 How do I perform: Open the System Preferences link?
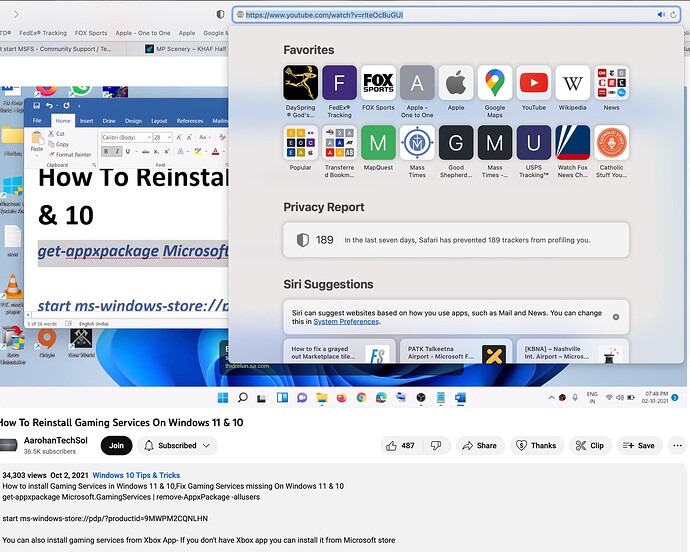coord(346,321)
